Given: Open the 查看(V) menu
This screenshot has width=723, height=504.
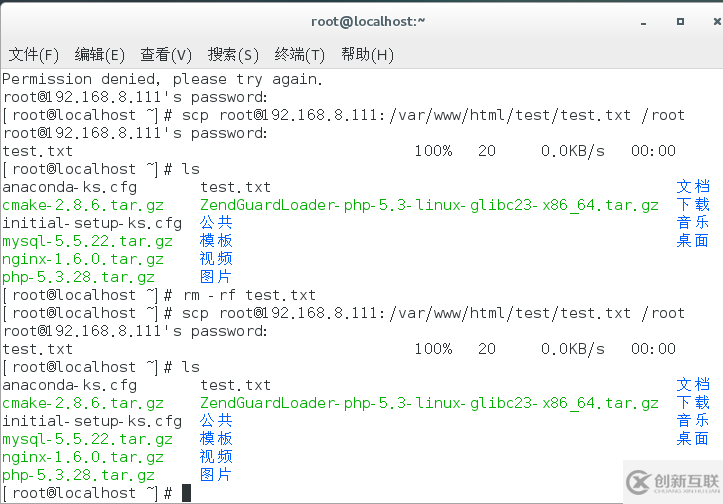Looking at the screenshot, I should [x=166, y=54].
